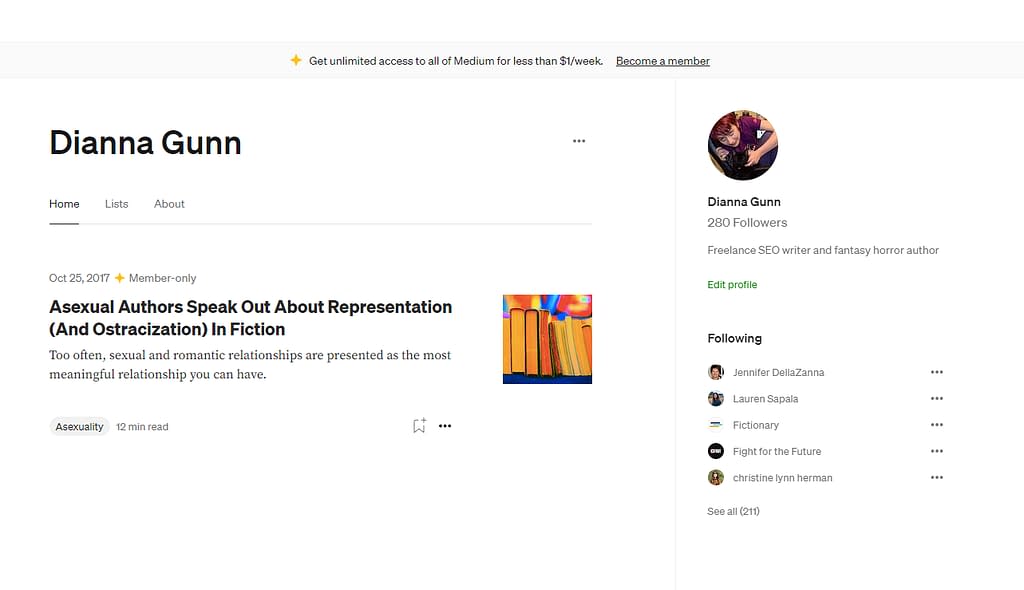Open Dianna Gunn's profile picture

(x=742, y=145)
